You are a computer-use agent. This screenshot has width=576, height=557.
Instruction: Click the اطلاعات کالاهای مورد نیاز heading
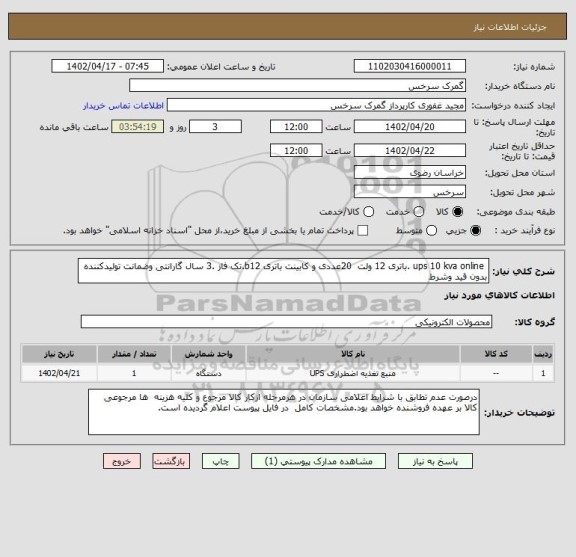500,295
